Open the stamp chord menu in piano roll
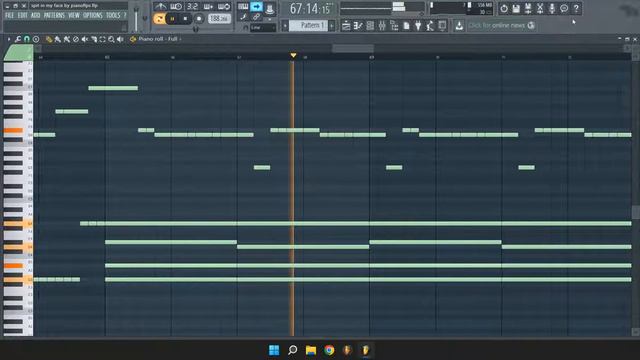This screenshot has height=360, width=640. (36, 39)
